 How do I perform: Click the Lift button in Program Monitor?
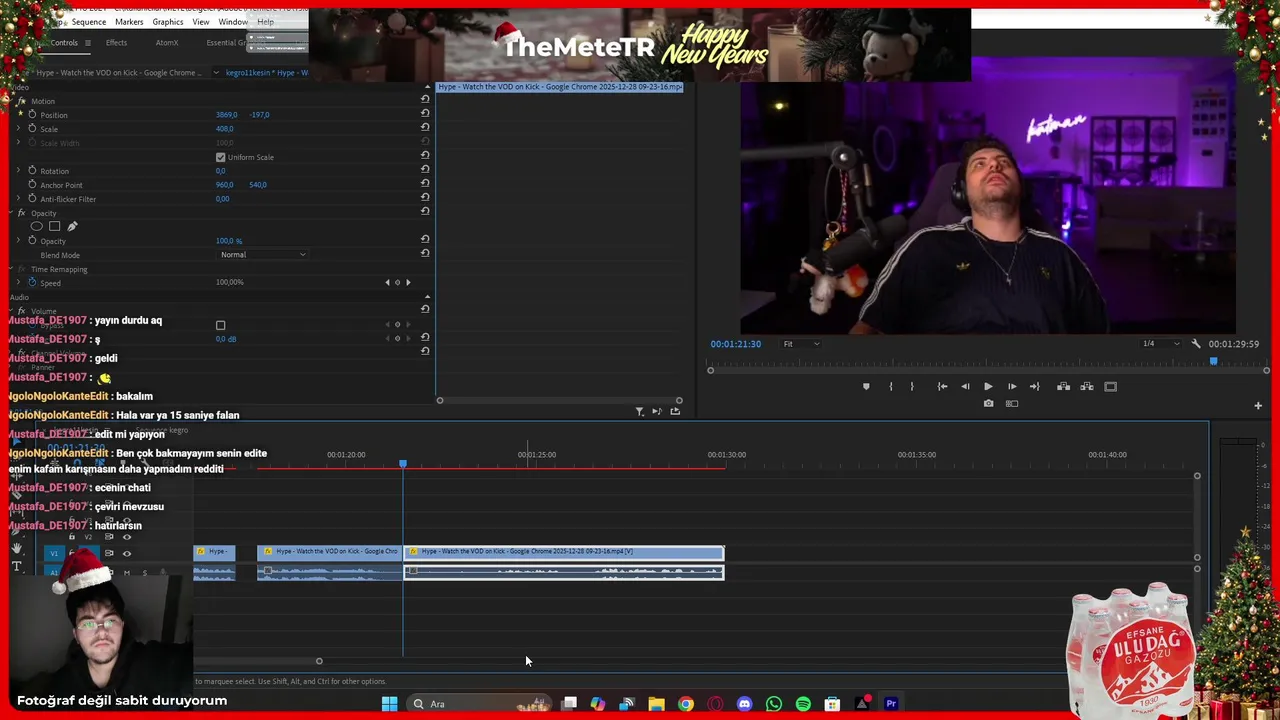pos(1063,386)
